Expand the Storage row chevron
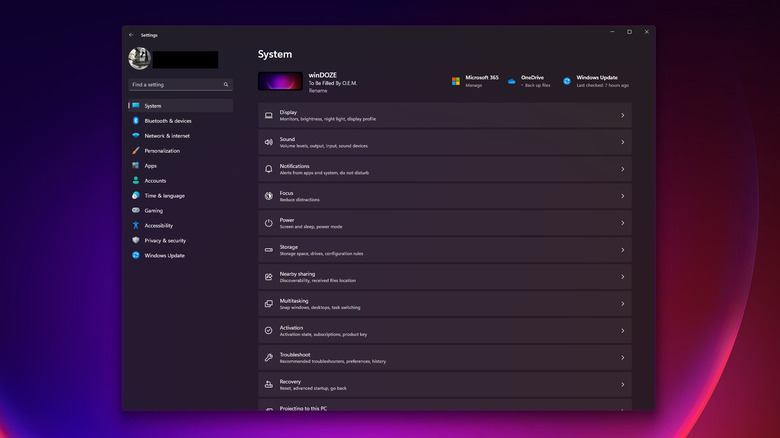780x438 pixels. pos(622,250)
